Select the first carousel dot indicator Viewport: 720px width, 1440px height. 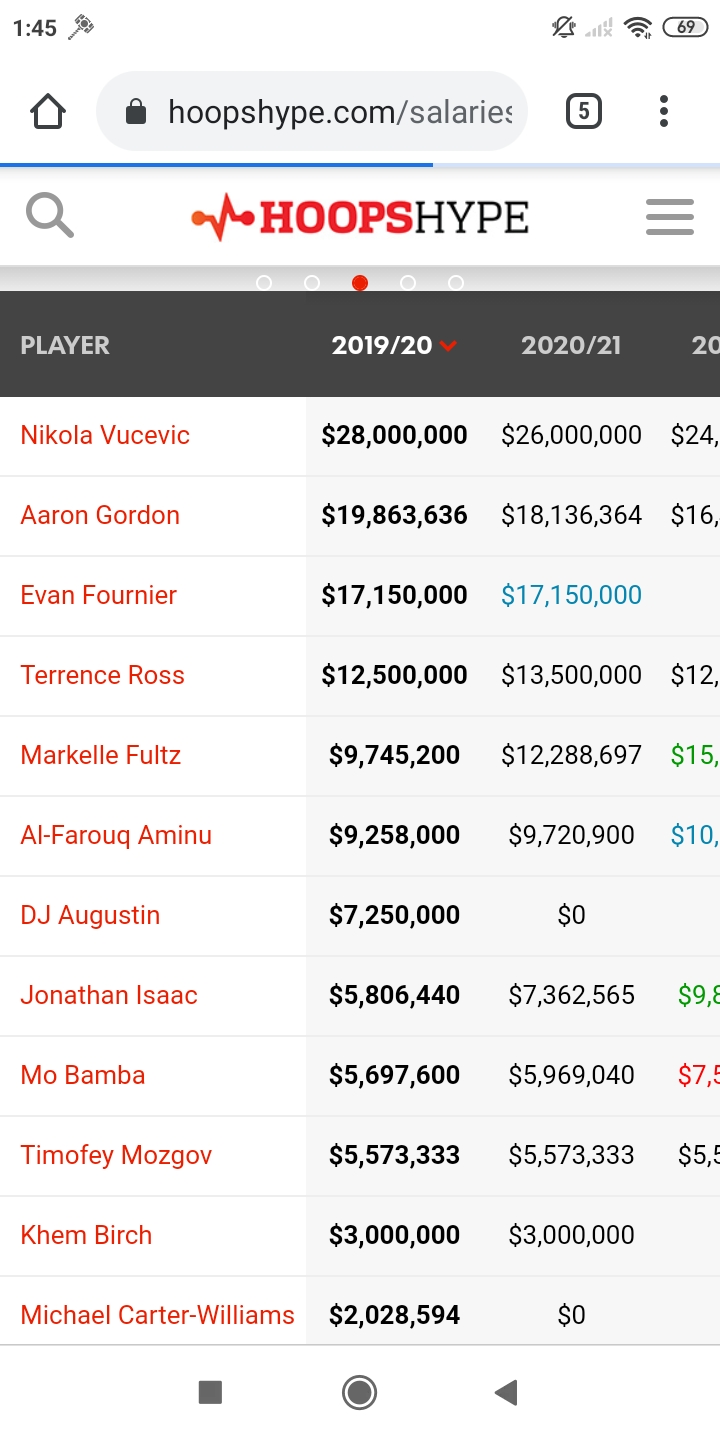(x=264, y=283)
